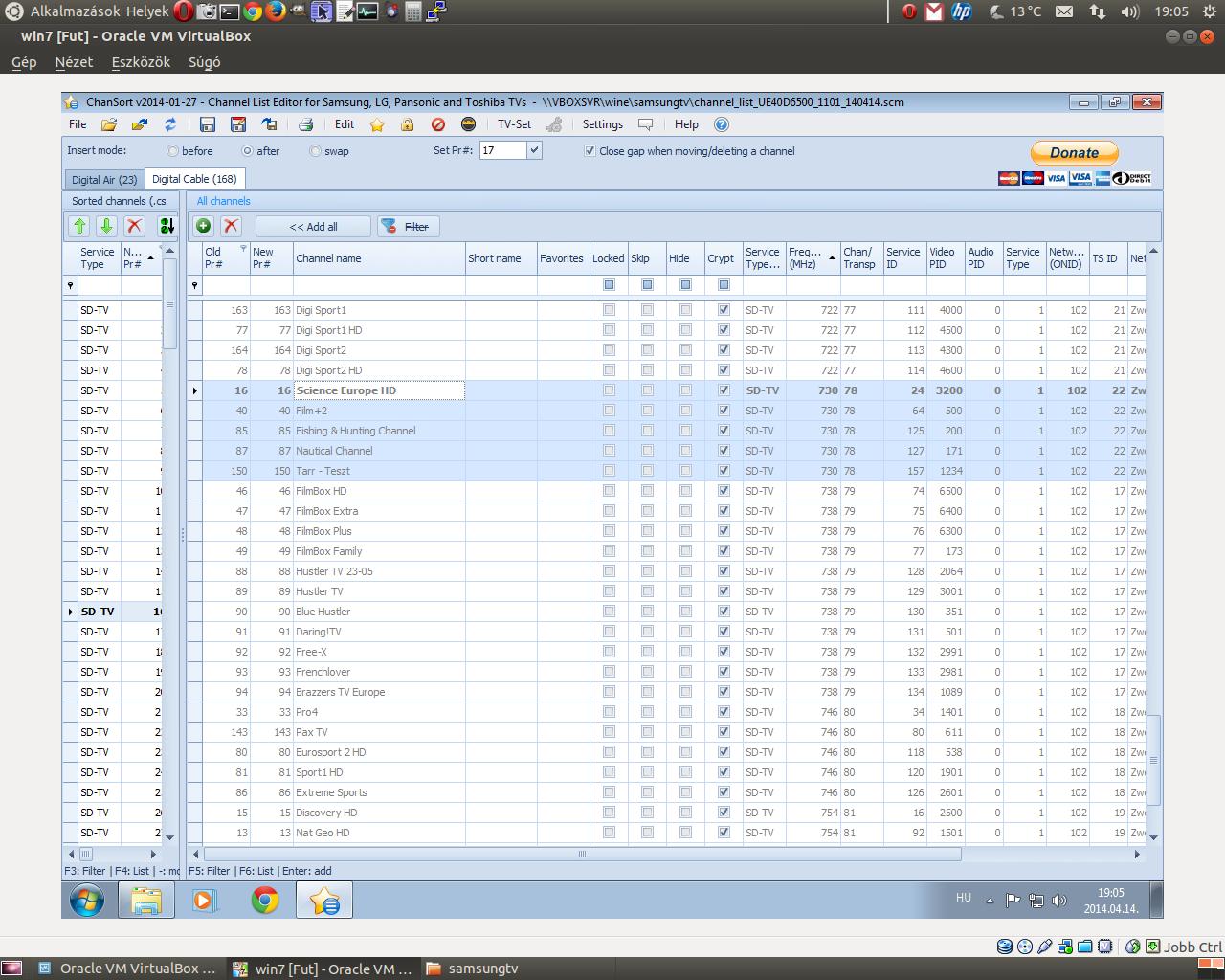Click the save-as floppy with red icon
This screenshot has width=1225, height=980.
coord(238,124)
